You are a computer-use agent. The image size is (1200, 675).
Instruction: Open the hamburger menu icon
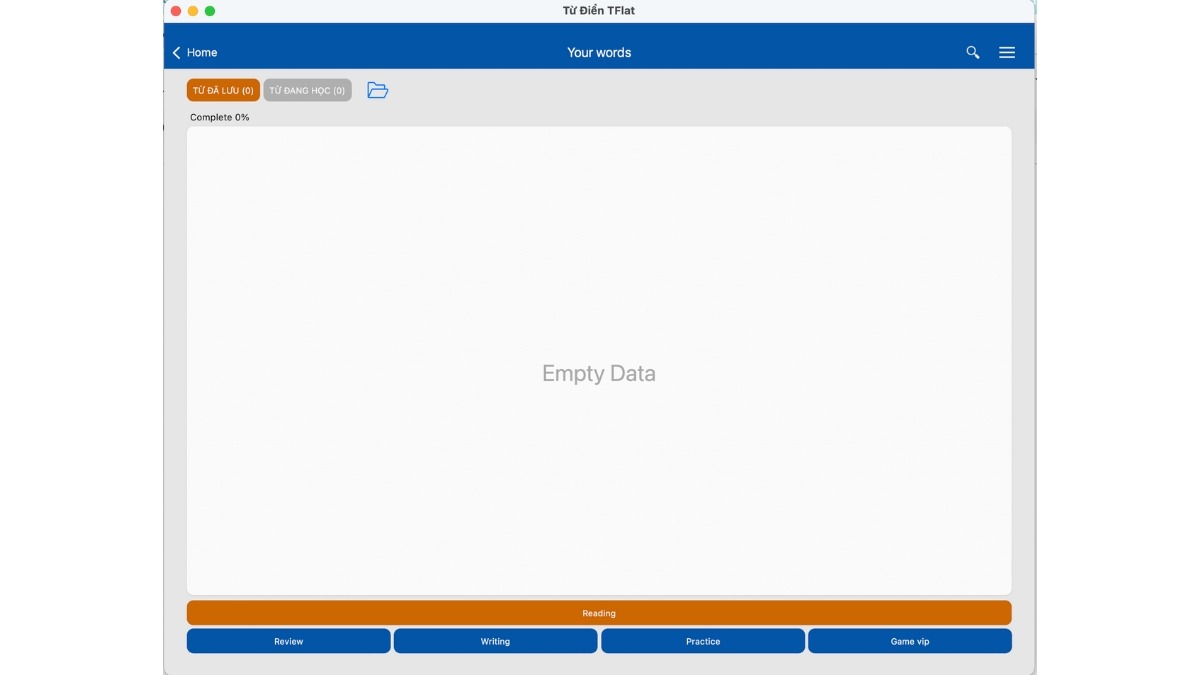[1007, 53]
